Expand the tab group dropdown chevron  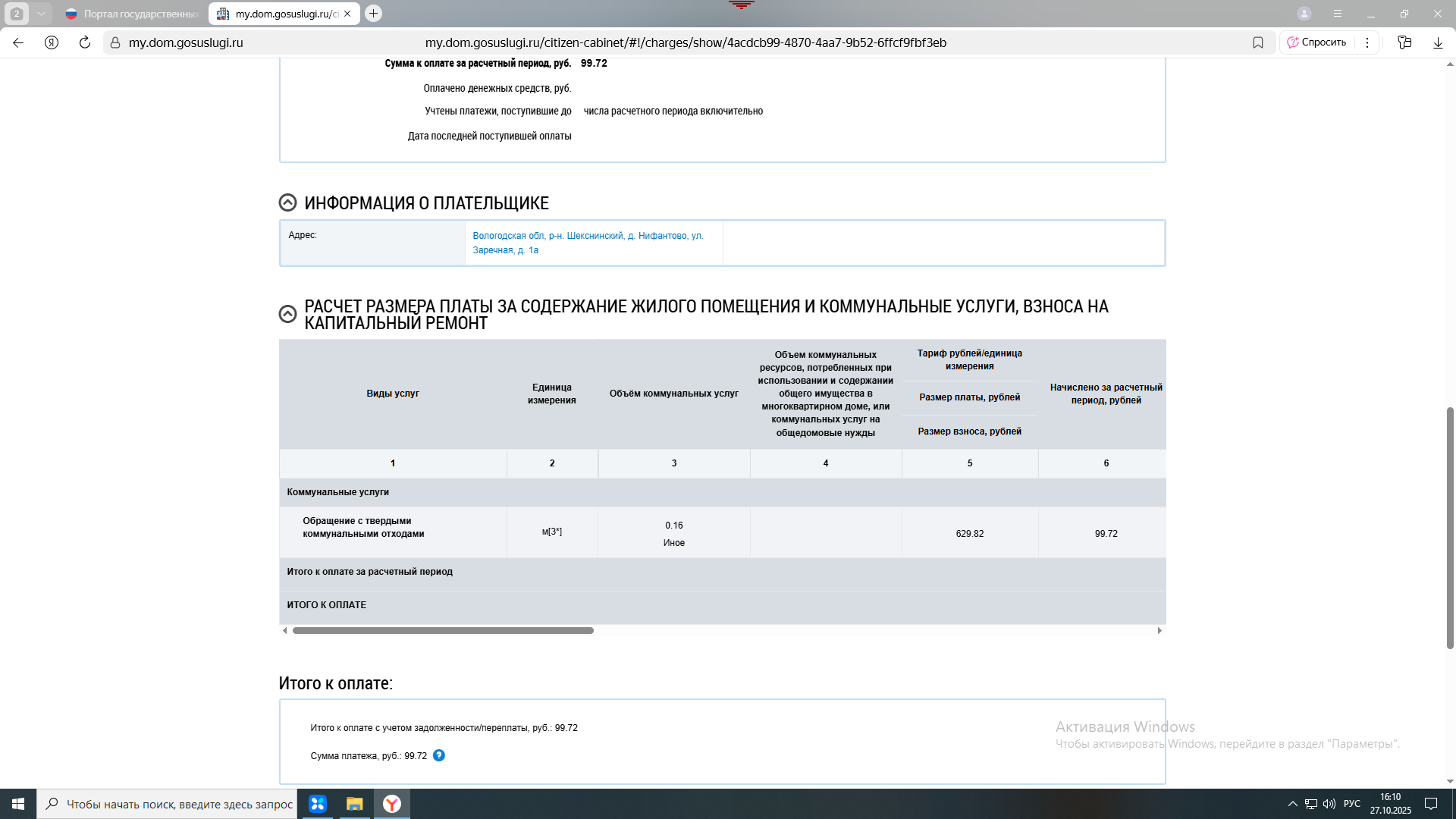point(41,14)
